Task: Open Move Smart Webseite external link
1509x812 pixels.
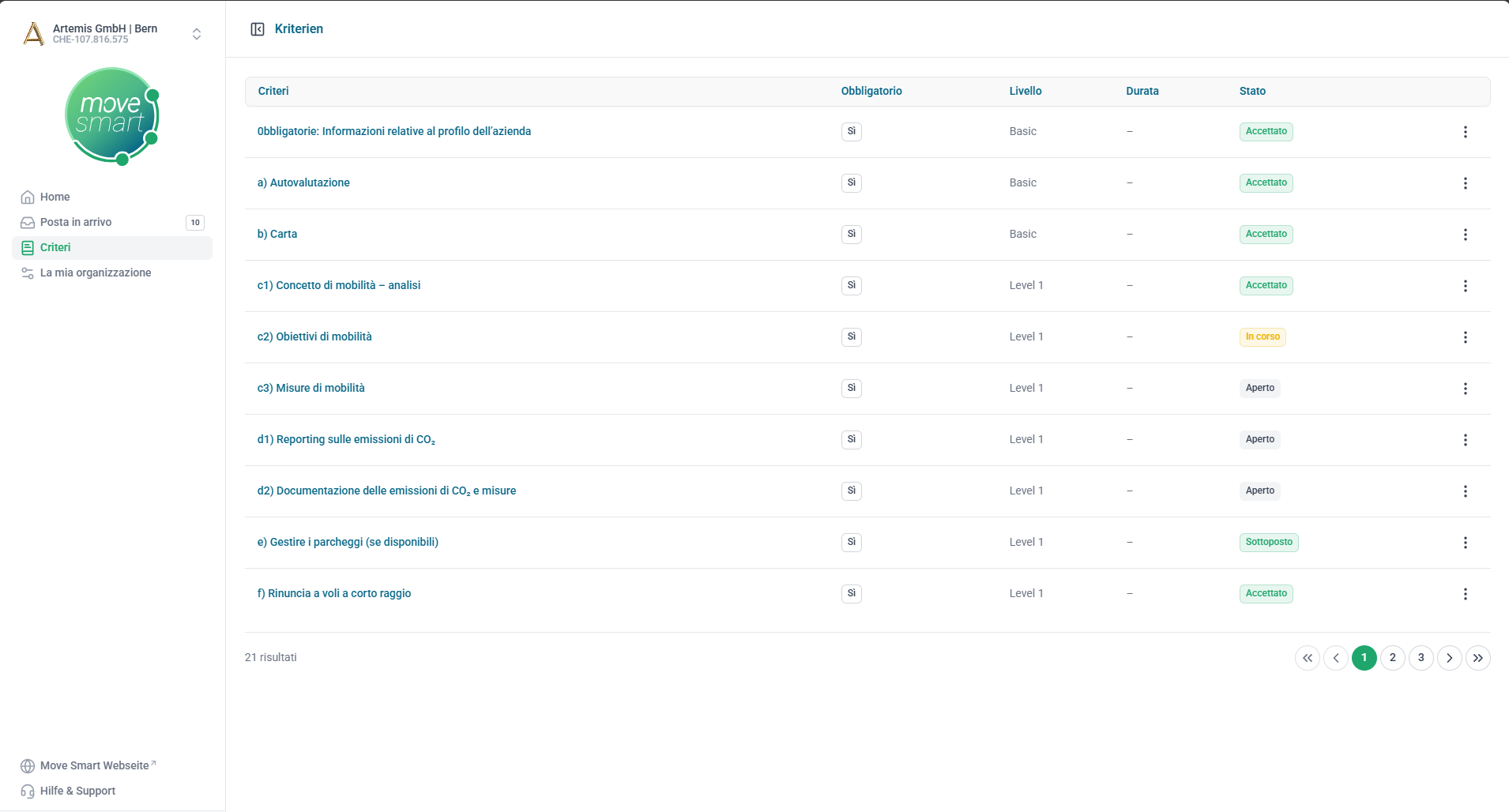Action: pos(94,765)
